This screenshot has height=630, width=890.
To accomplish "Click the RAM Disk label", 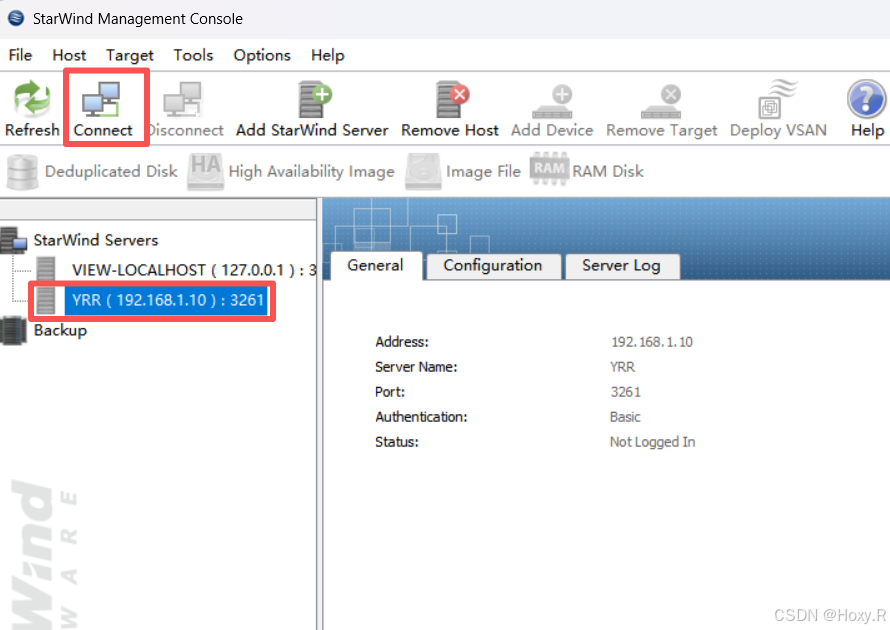I will click(x=608, y=171).
